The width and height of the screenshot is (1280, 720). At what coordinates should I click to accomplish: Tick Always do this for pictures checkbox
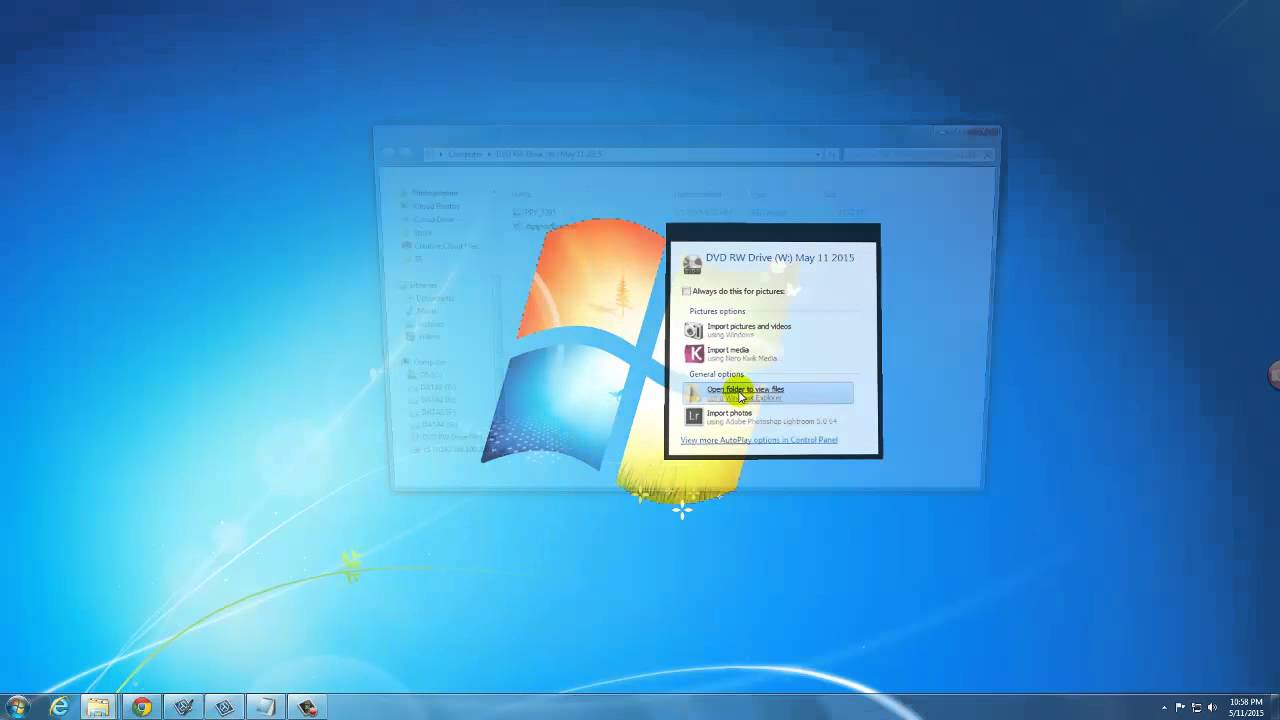click(686, 291)
